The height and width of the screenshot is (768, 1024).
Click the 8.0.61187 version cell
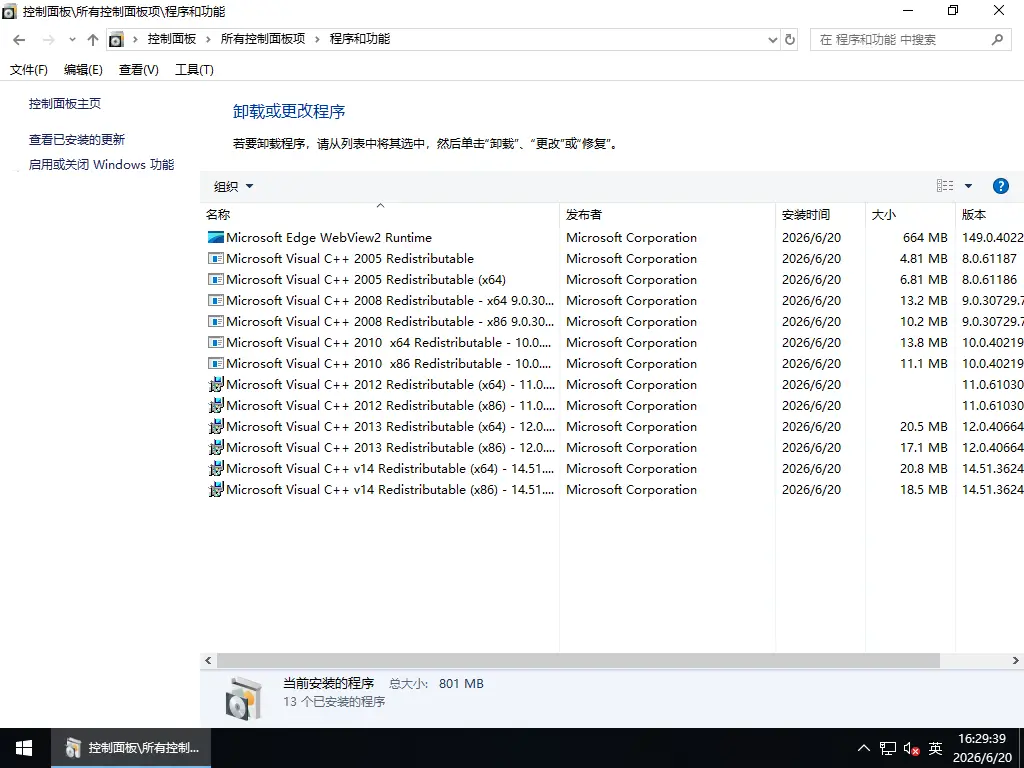tap(989, 258)
